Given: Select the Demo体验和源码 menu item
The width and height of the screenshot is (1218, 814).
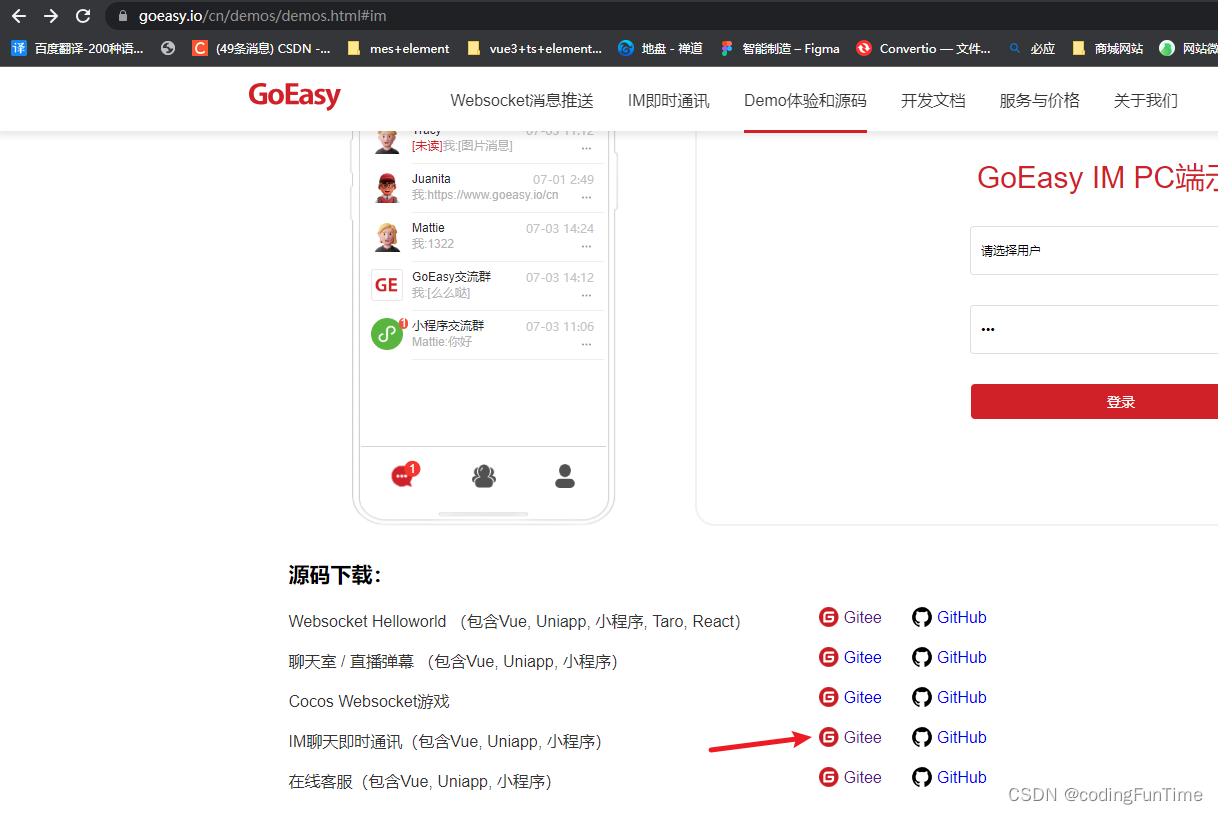Looking at the screenshot, I should click(805, 100).
